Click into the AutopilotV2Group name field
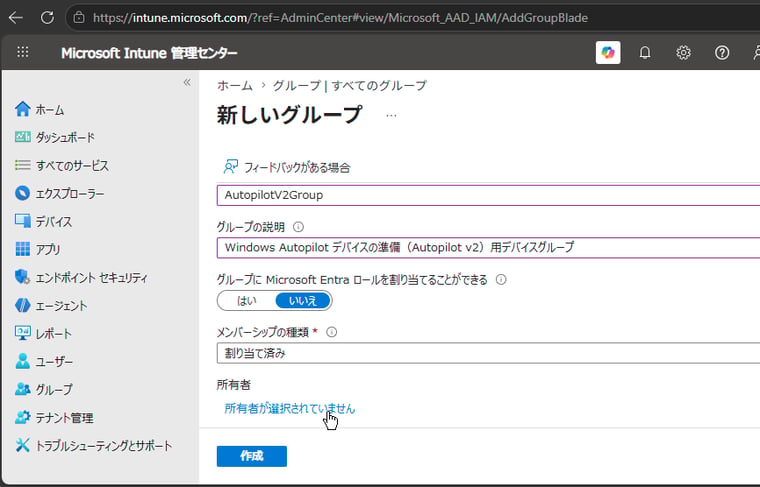 click(x=488, y=195)
